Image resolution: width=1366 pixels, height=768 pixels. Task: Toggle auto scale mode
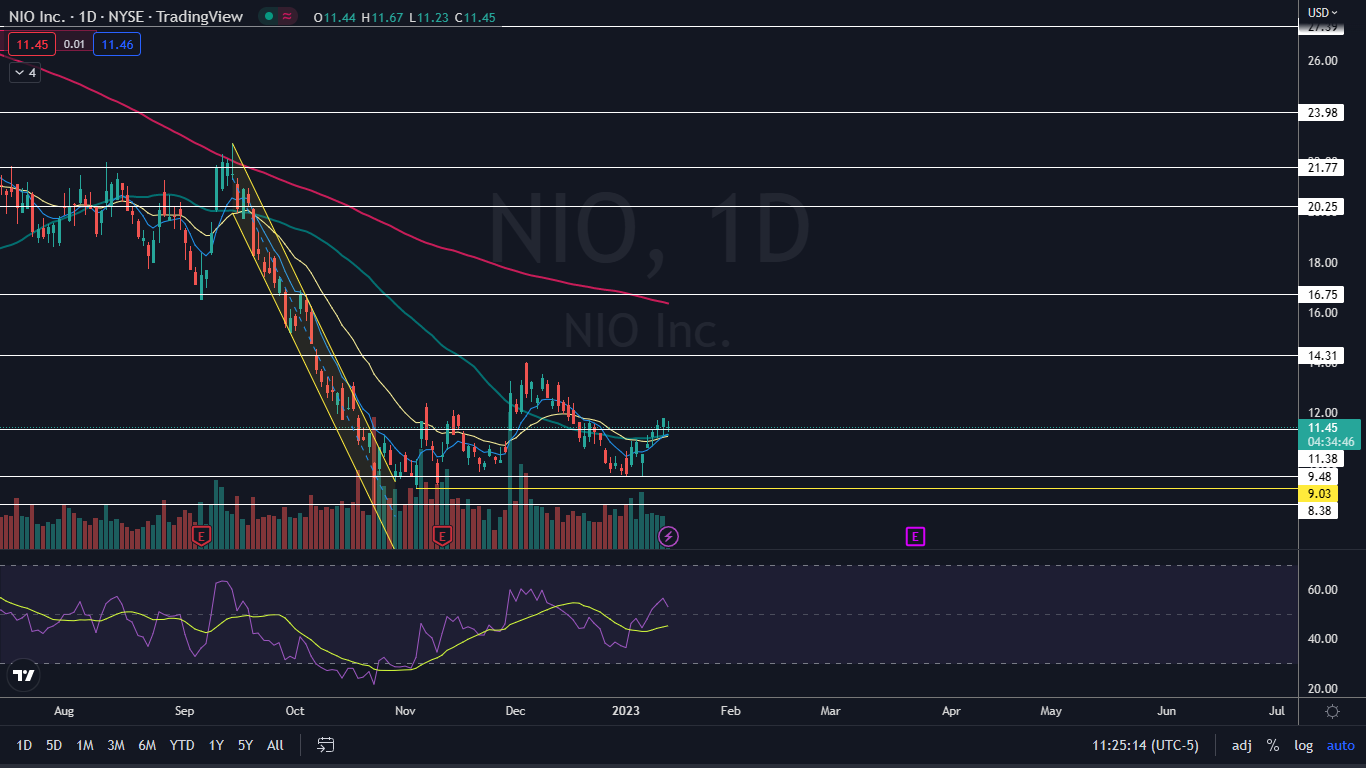tap(1340, 745)
